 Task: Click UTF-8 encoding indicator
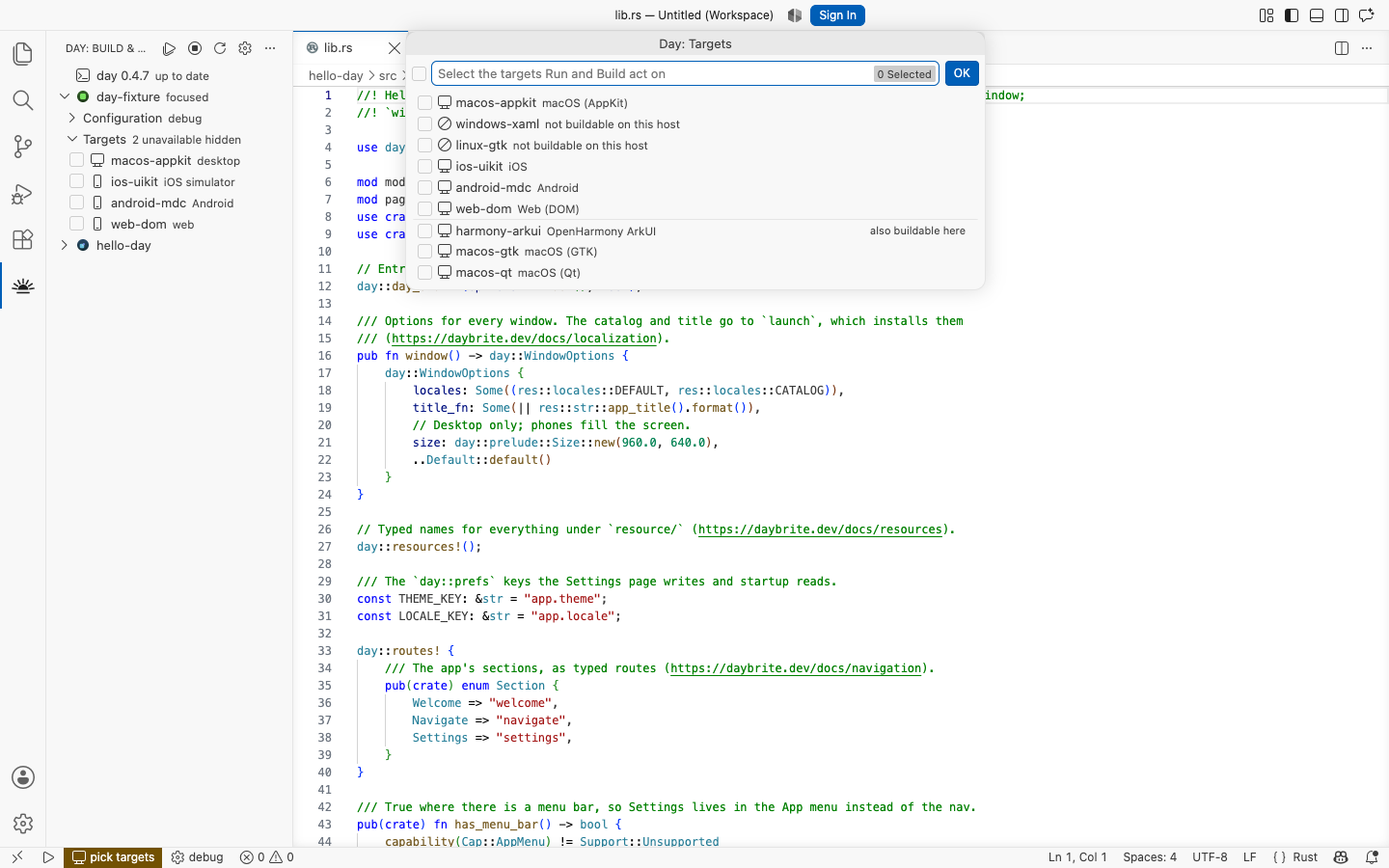click(1210, 856)
